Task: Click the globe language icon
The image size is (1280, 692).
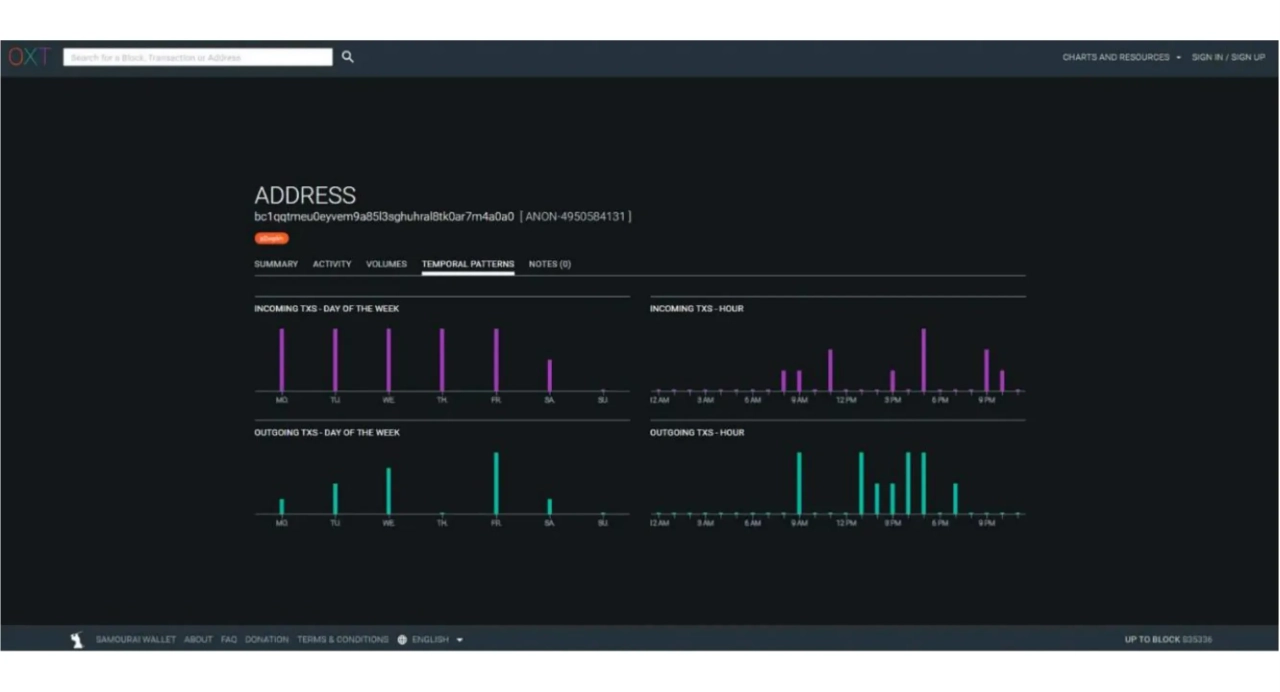Action: tap(402, 640)
